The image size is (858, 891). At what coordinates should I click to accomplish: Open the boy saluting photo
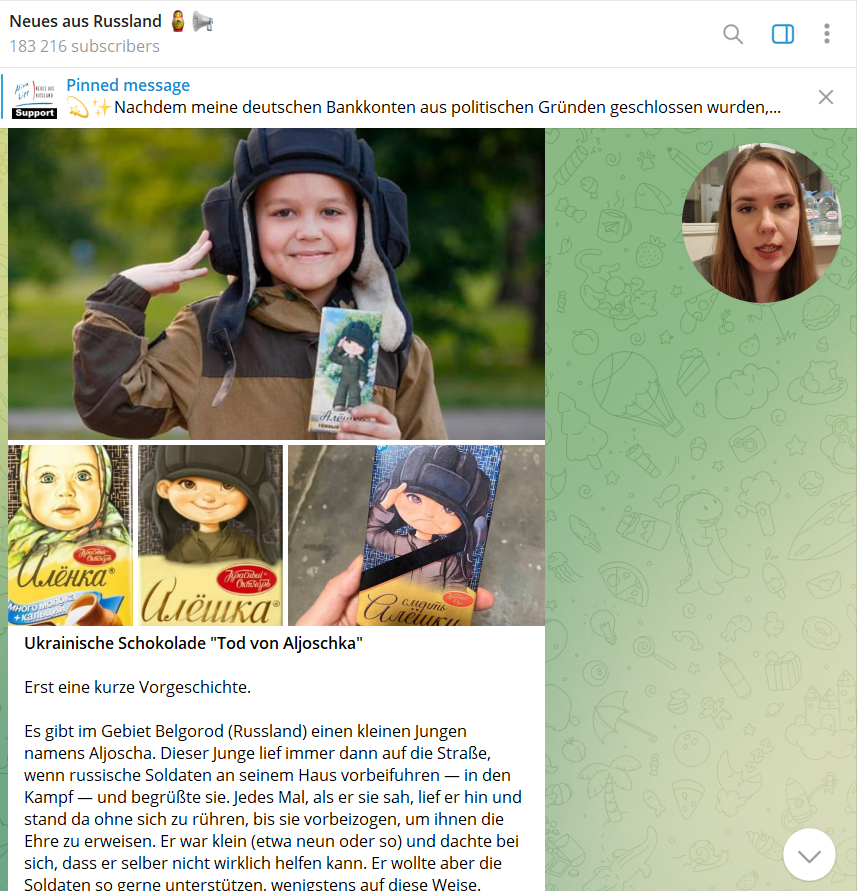click(276, 284)
